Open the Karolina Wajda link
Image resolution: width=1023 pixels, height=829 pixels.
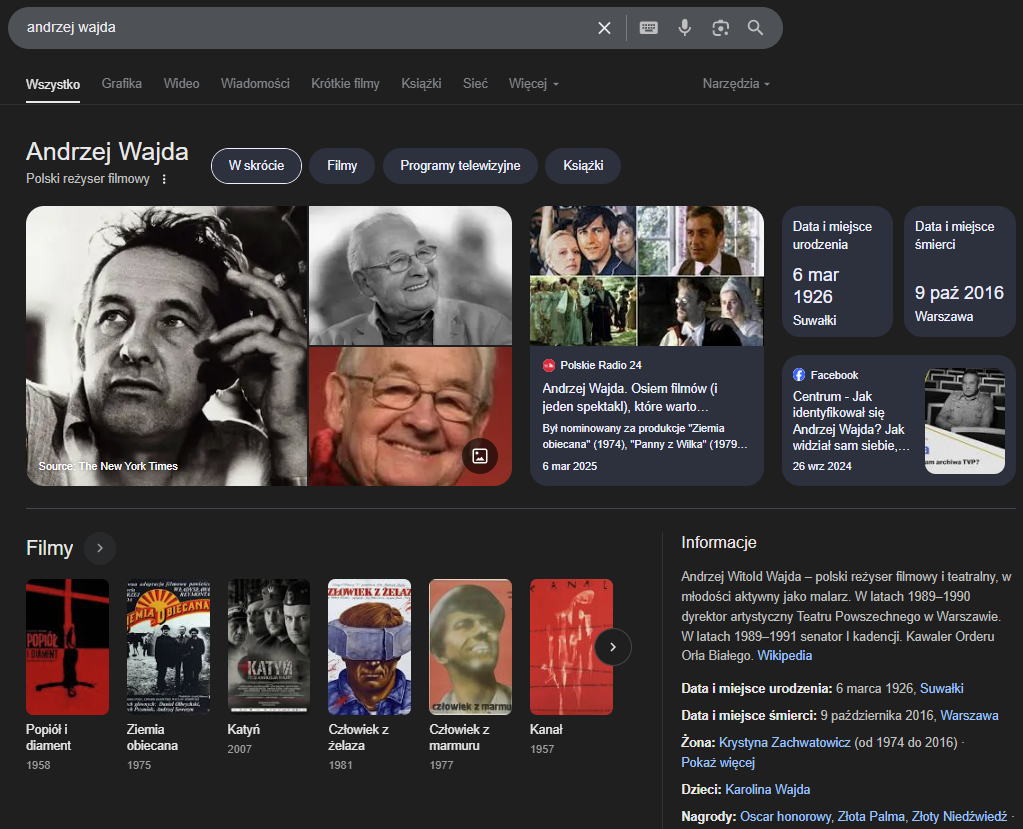(x=767, y=790)
